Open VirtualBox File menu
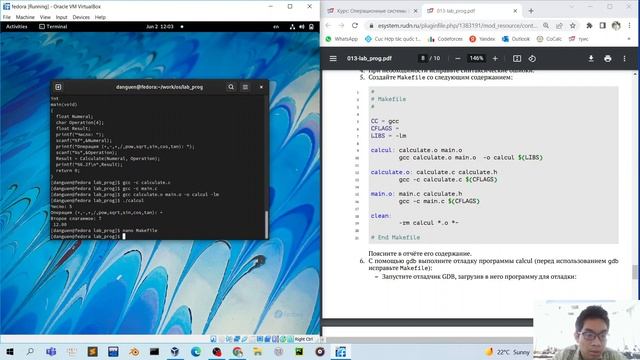This screenshot has width=640, height=360. 7,17
